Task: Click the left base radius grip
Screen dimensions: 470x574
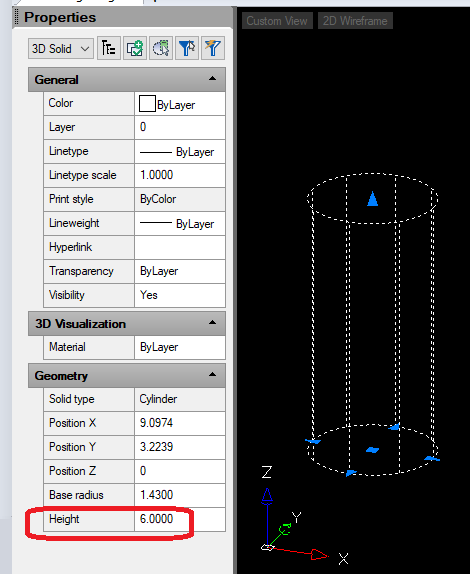Action: coord(313,441)
